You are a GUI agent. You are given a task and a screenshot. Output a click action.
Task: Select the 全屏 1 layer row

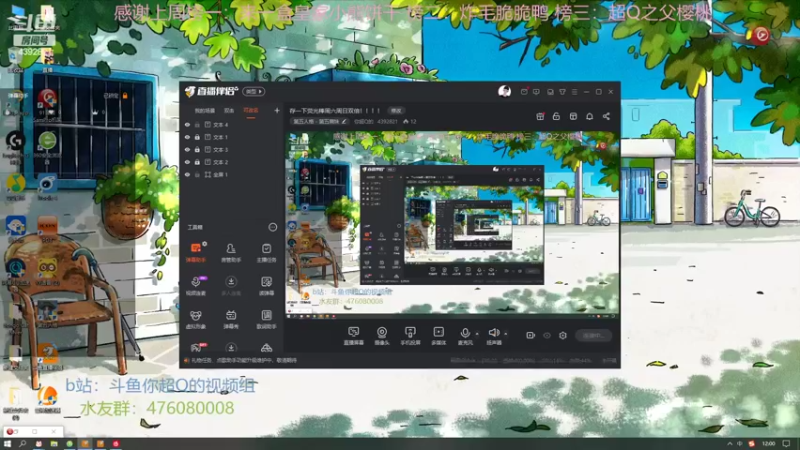click(x=232, y=174)
